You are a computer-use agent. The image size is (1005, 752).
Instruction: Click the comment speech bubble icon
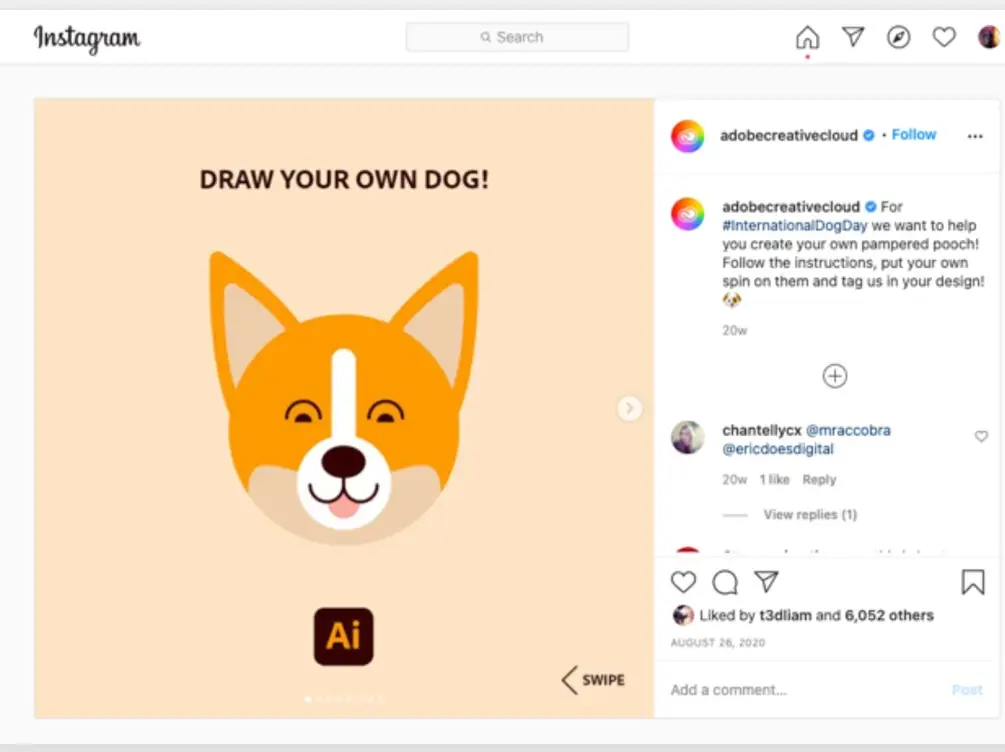[x=725, y=582]
